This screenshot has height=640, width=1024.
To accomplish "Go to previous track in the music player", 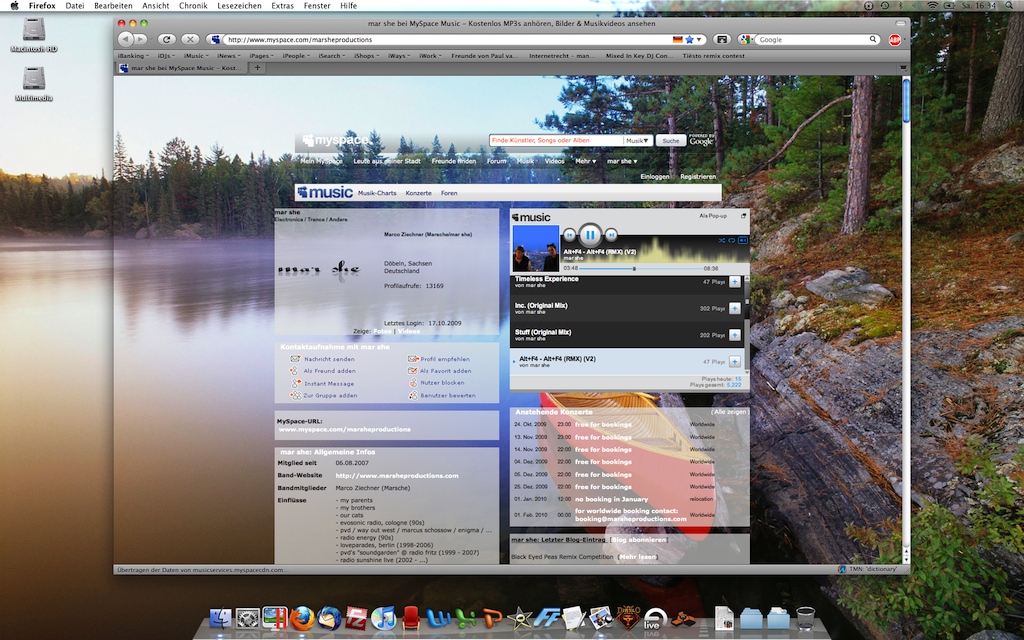I will (x=570, y=235).
